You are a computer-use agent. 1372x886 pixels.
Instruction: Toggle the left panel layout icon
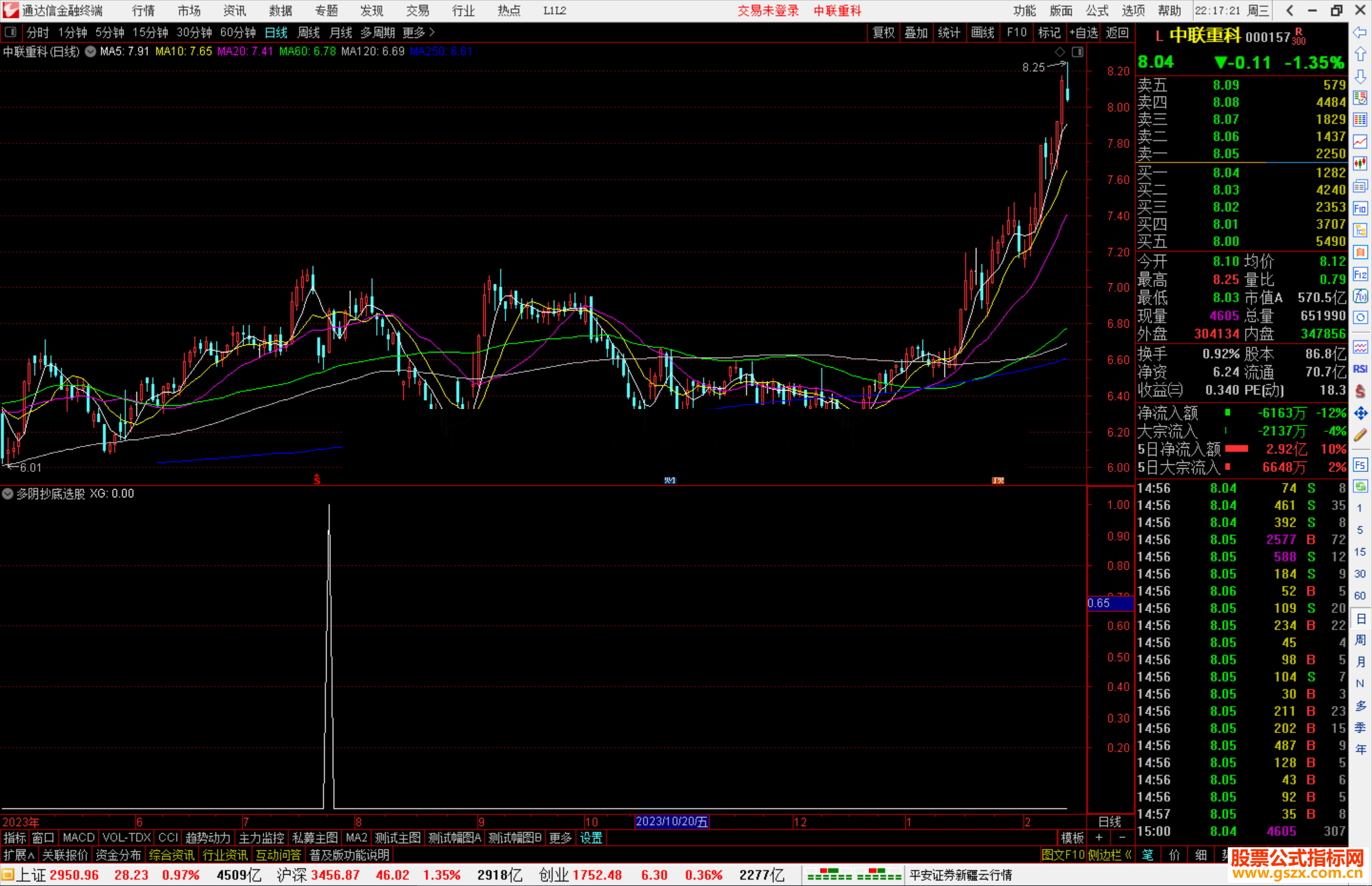(x=11, y=32)
